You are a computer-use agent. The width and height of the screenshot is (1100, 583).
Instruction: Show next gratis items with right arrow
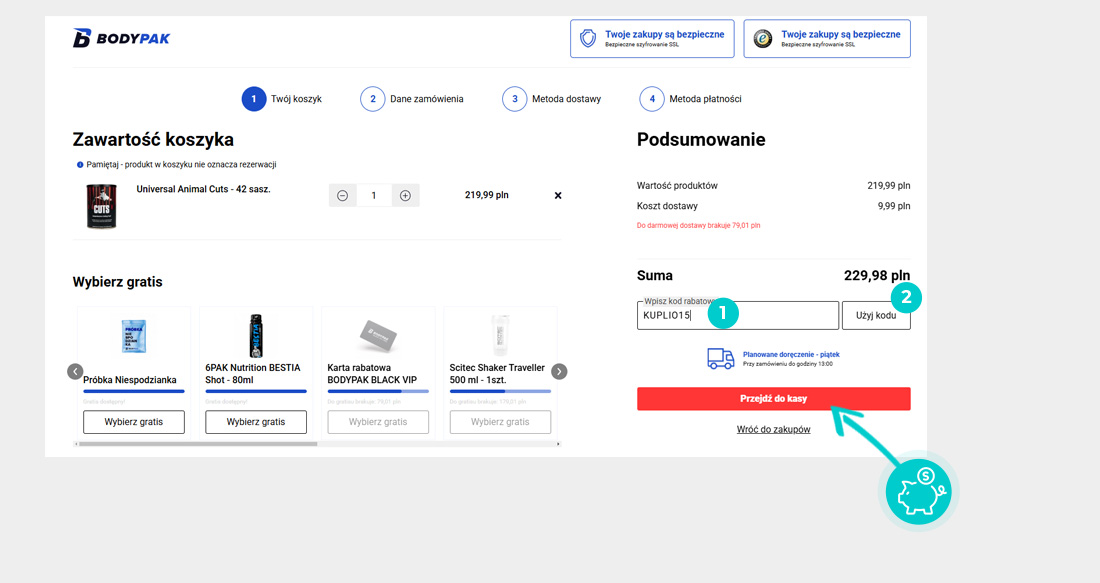(x=559, y=371)
